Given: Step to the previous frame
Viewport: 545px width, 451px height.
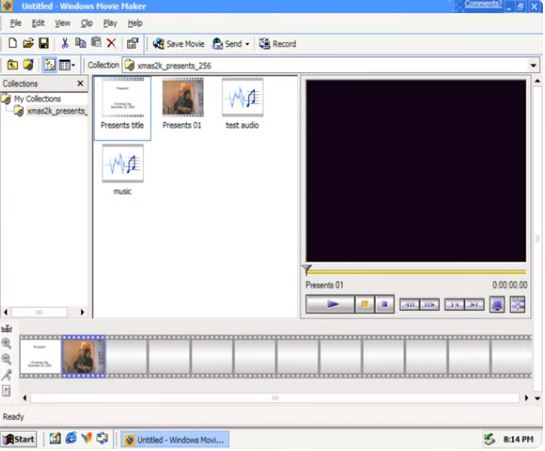Looking at the screenshot, I should tap(410, 305).
